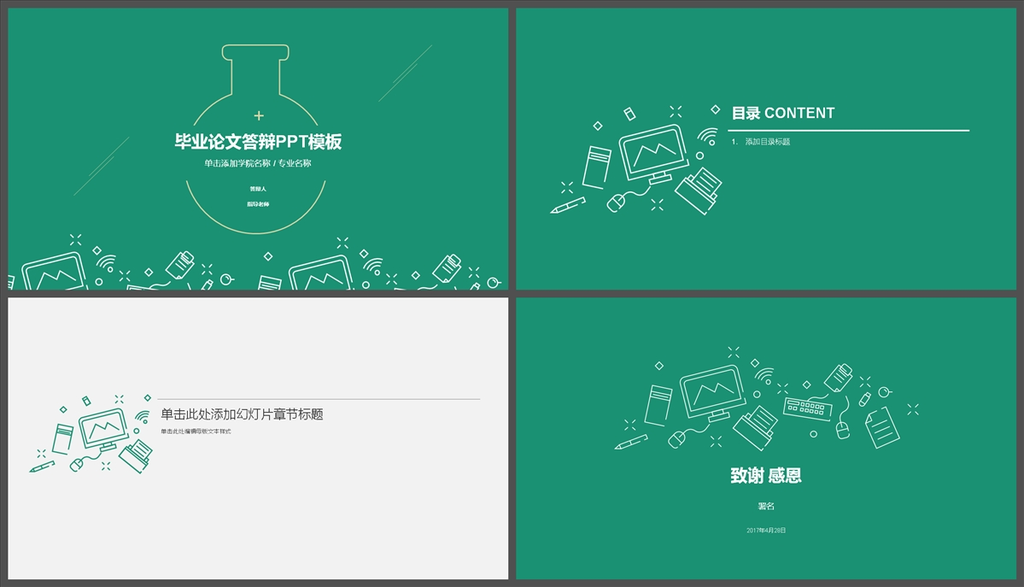The height and width of the screenshot is (587, 1024).
Task: Click the 致谢 感恩 heading
Action: tap(766, 475)
